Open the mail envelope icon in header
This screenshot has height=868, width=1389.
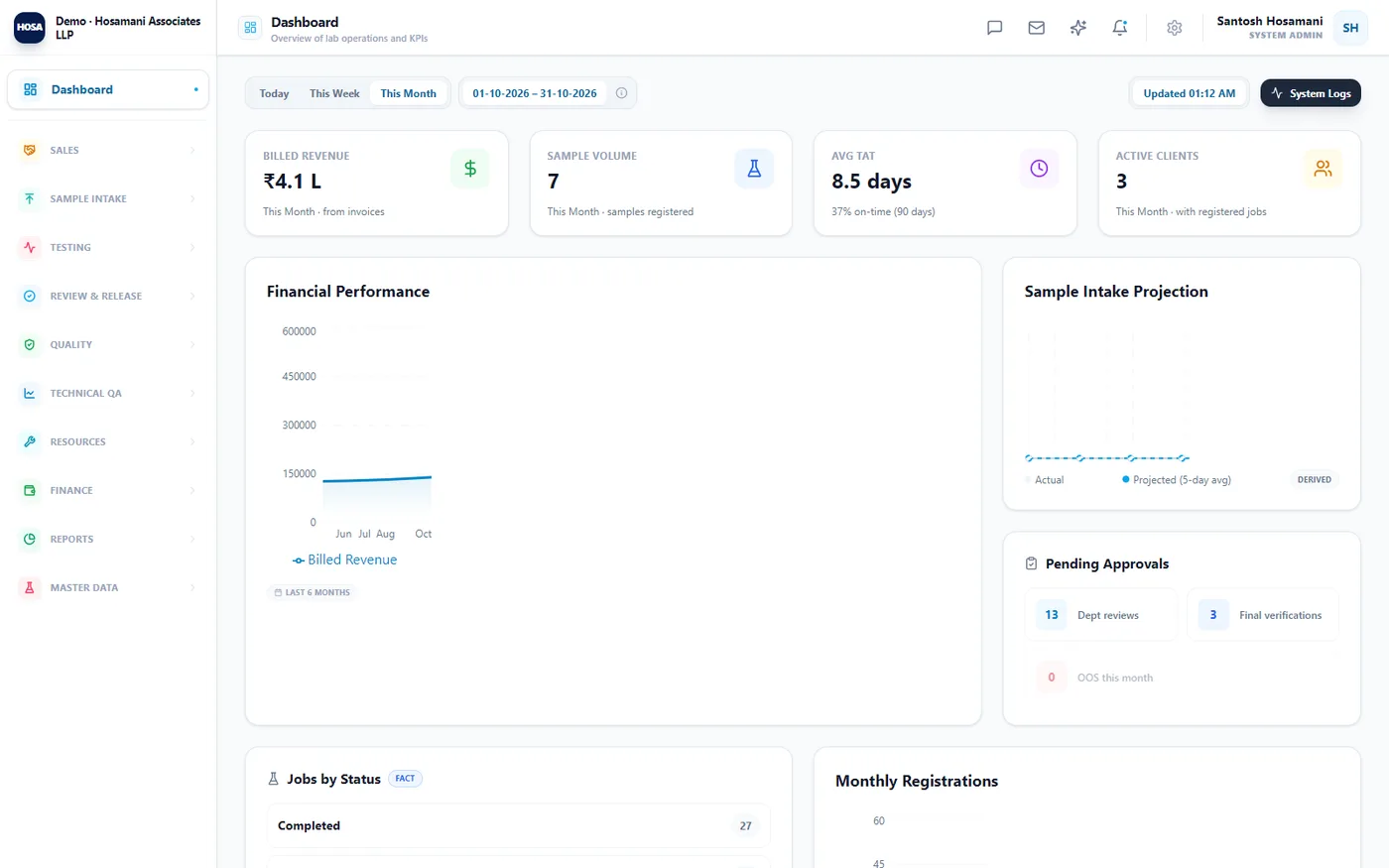(x=1036, y=28)
